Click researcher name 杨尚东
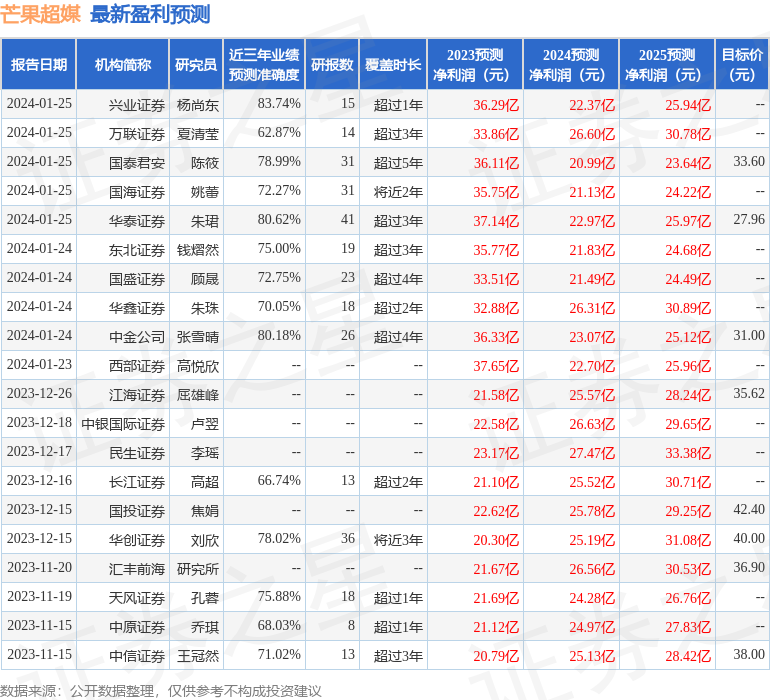The height and width of the screenshot is (700, 770). click(198, 105)
